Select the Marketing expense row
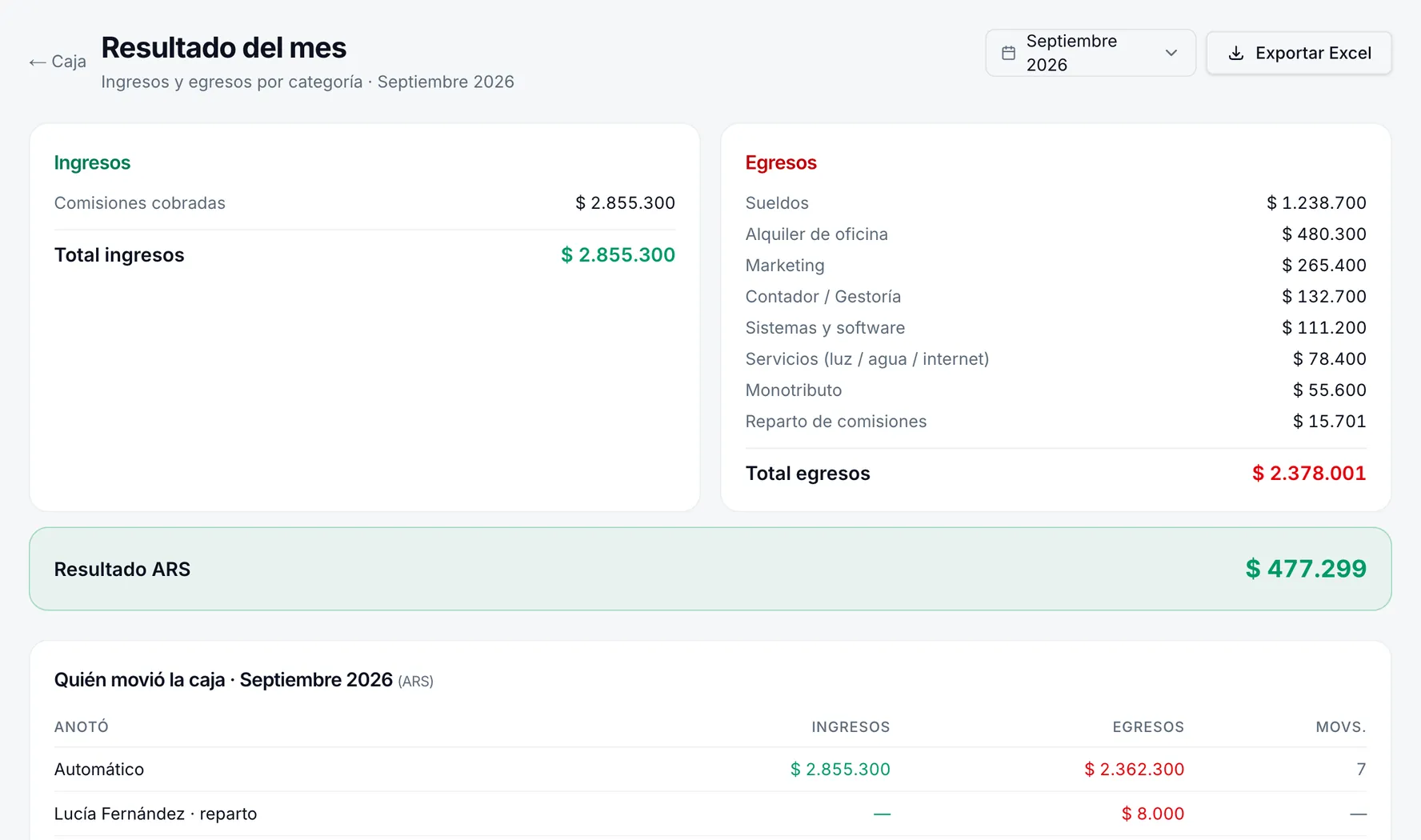 (x=1055, y=266)
